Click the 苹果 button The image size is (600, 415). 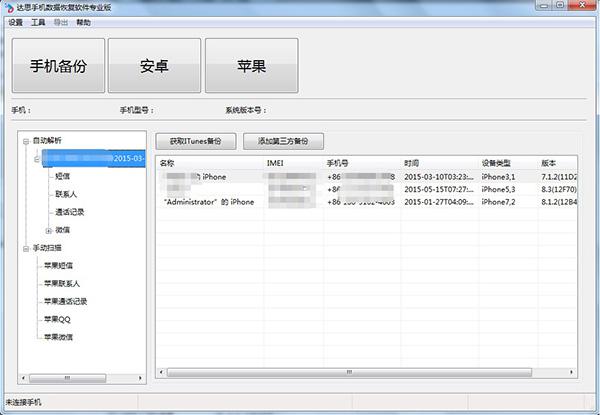click(251, 65)
